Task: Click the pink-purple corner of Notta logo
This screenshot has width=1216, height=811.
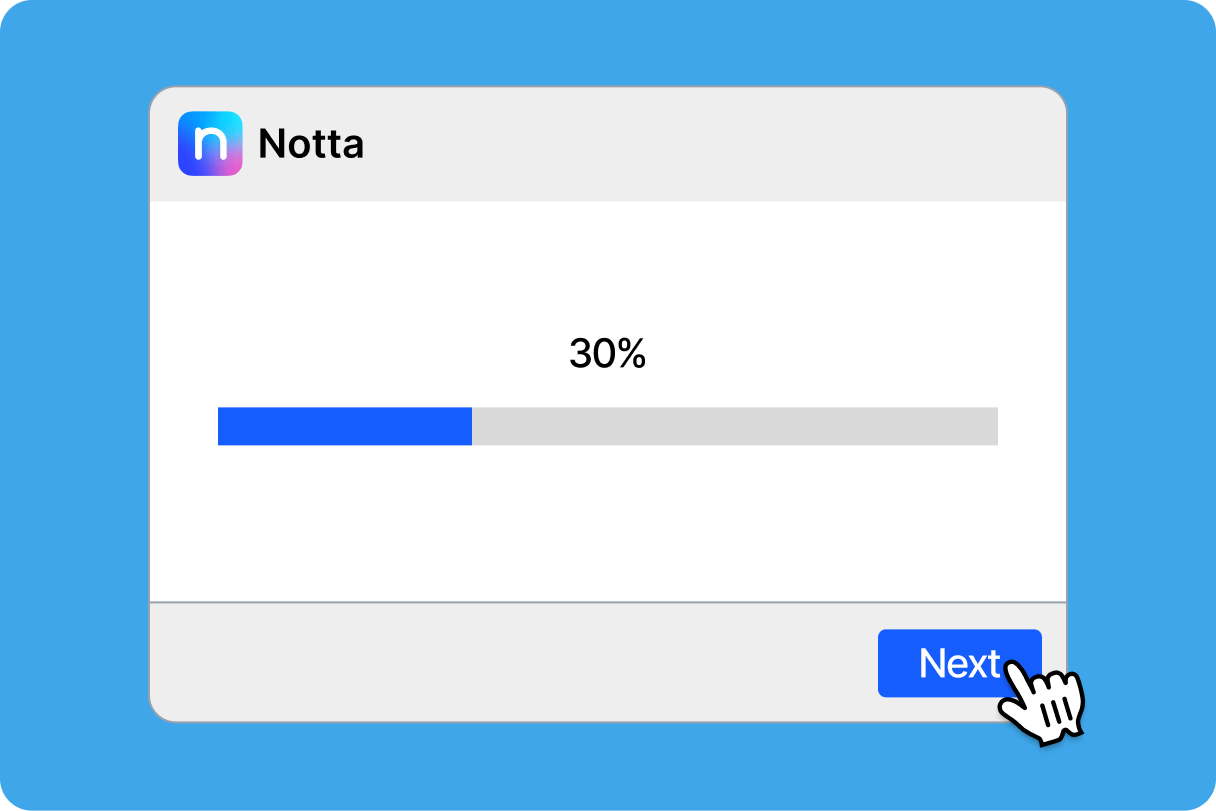Action: pos(232,166)
